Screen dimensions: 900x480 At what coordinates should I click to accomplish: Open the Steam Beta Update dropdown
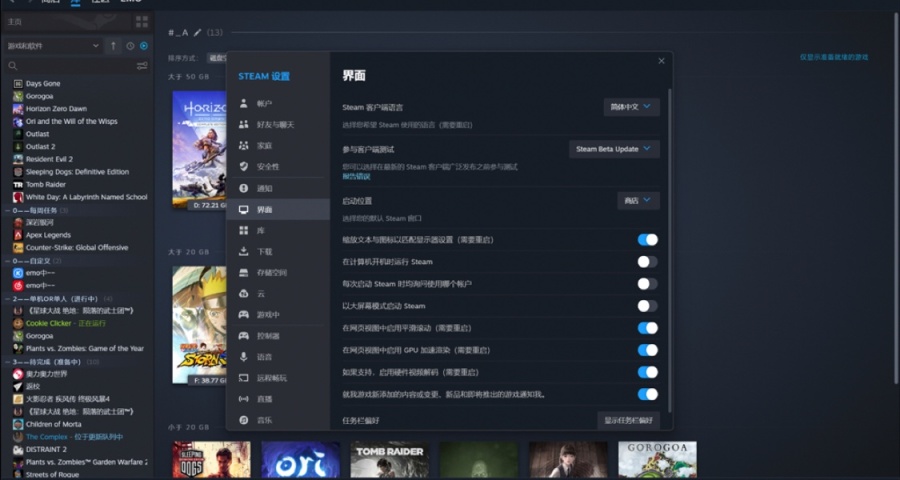(614, 149)
